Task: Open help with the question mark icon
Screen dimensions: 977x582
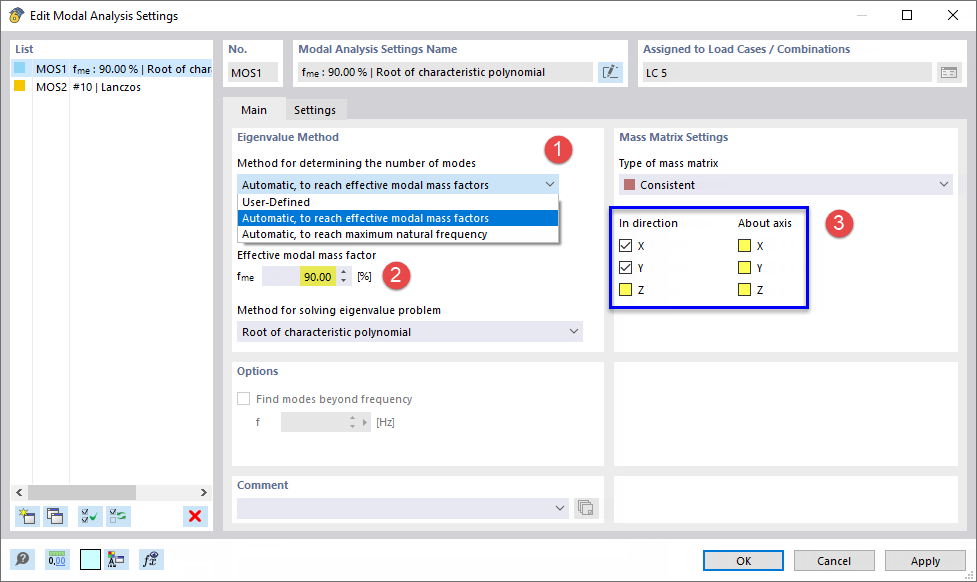Action: point(21,559)
